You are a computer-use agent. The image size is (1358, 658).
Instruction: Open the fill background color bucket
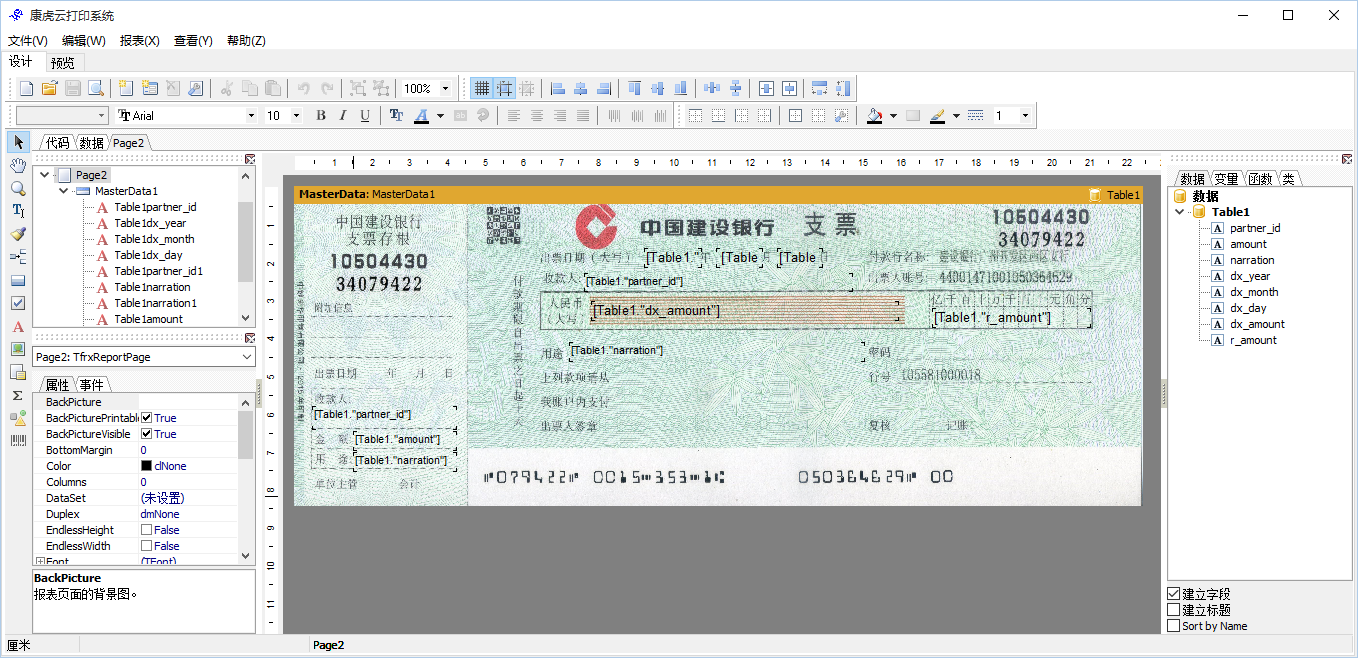coord(874,116)
